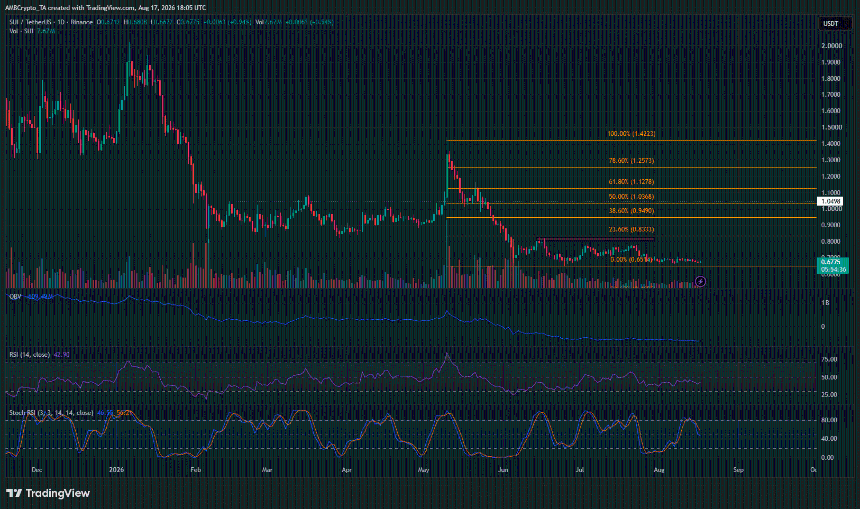
Task: Click the 61.80% (1.1278) Fibonacci label
Action: 631,182
